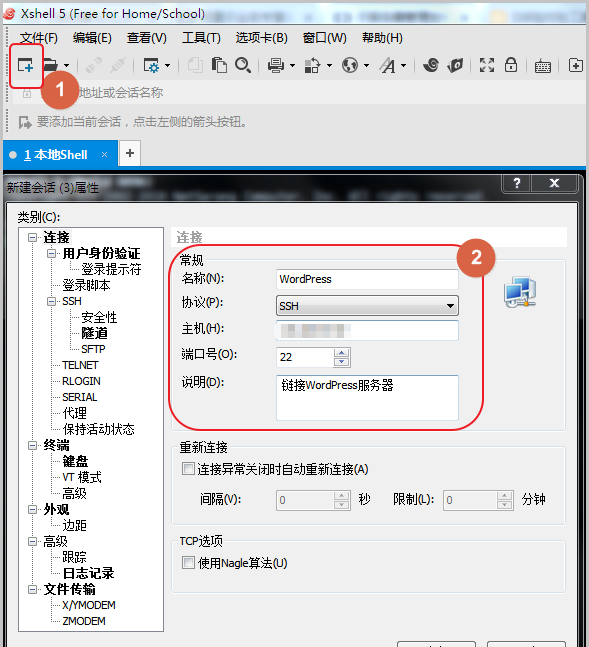Select 安全性 under SSH

coord(99,317)
